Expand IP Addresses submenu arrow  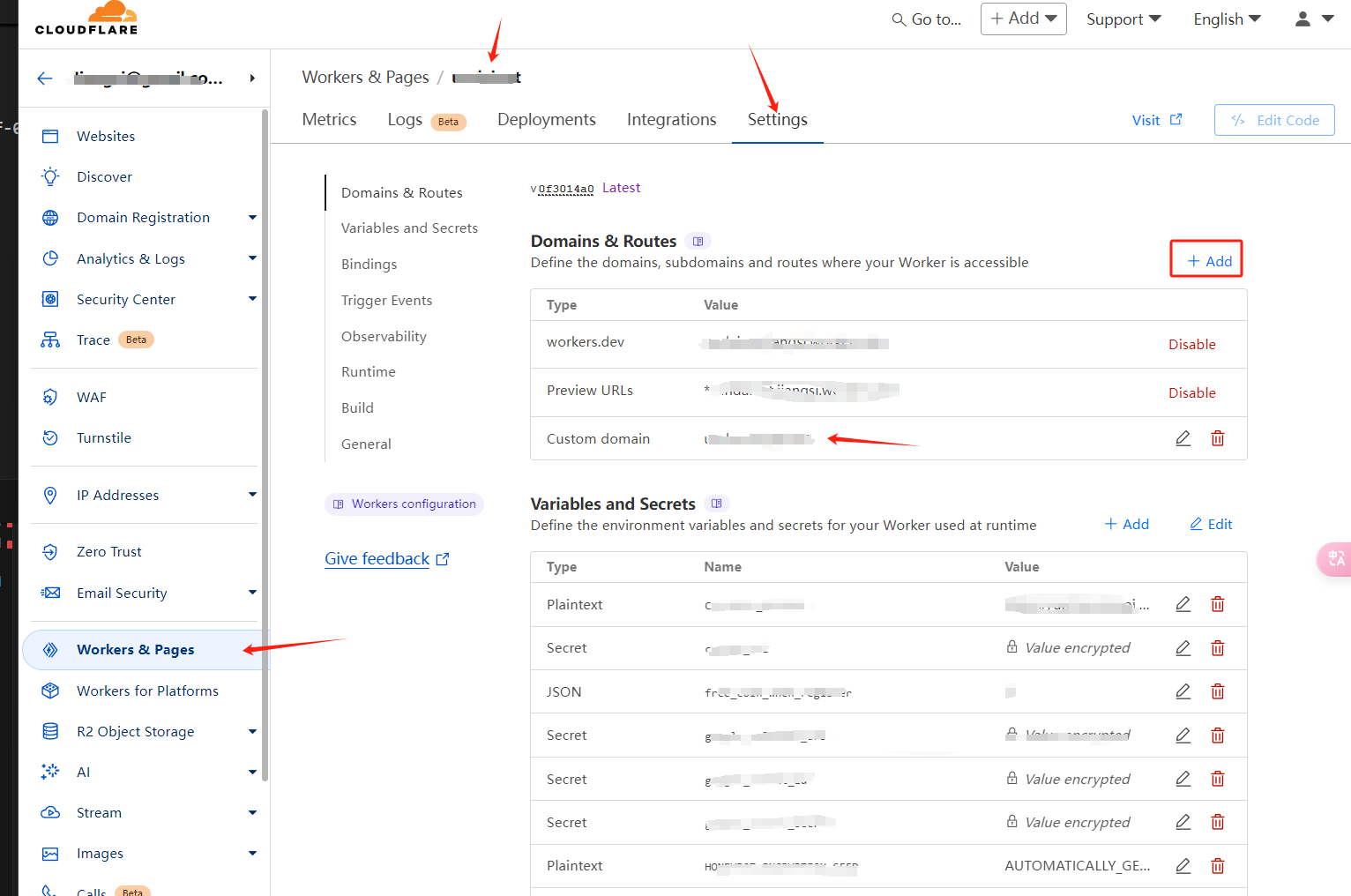(252, 495)
